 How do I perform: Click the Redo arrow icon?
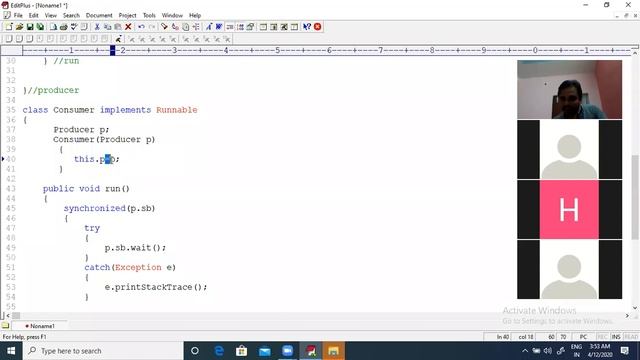pyautogui.click(x=152, y=27)
